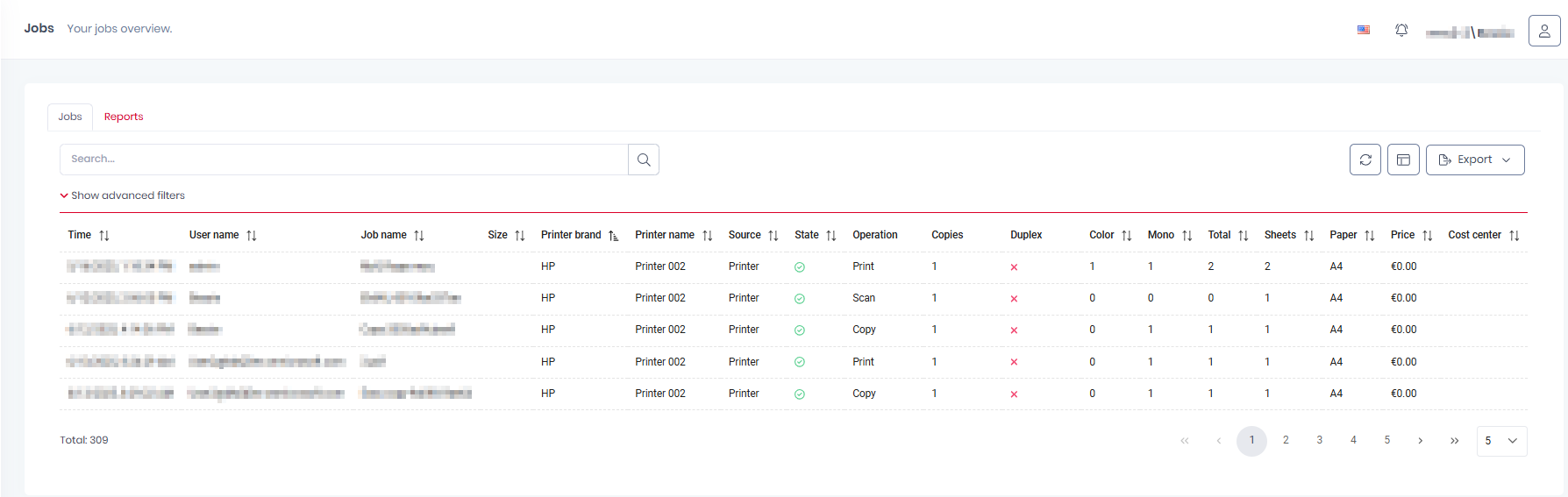
Task: Change language via US flag icon
Action: 1364,30
